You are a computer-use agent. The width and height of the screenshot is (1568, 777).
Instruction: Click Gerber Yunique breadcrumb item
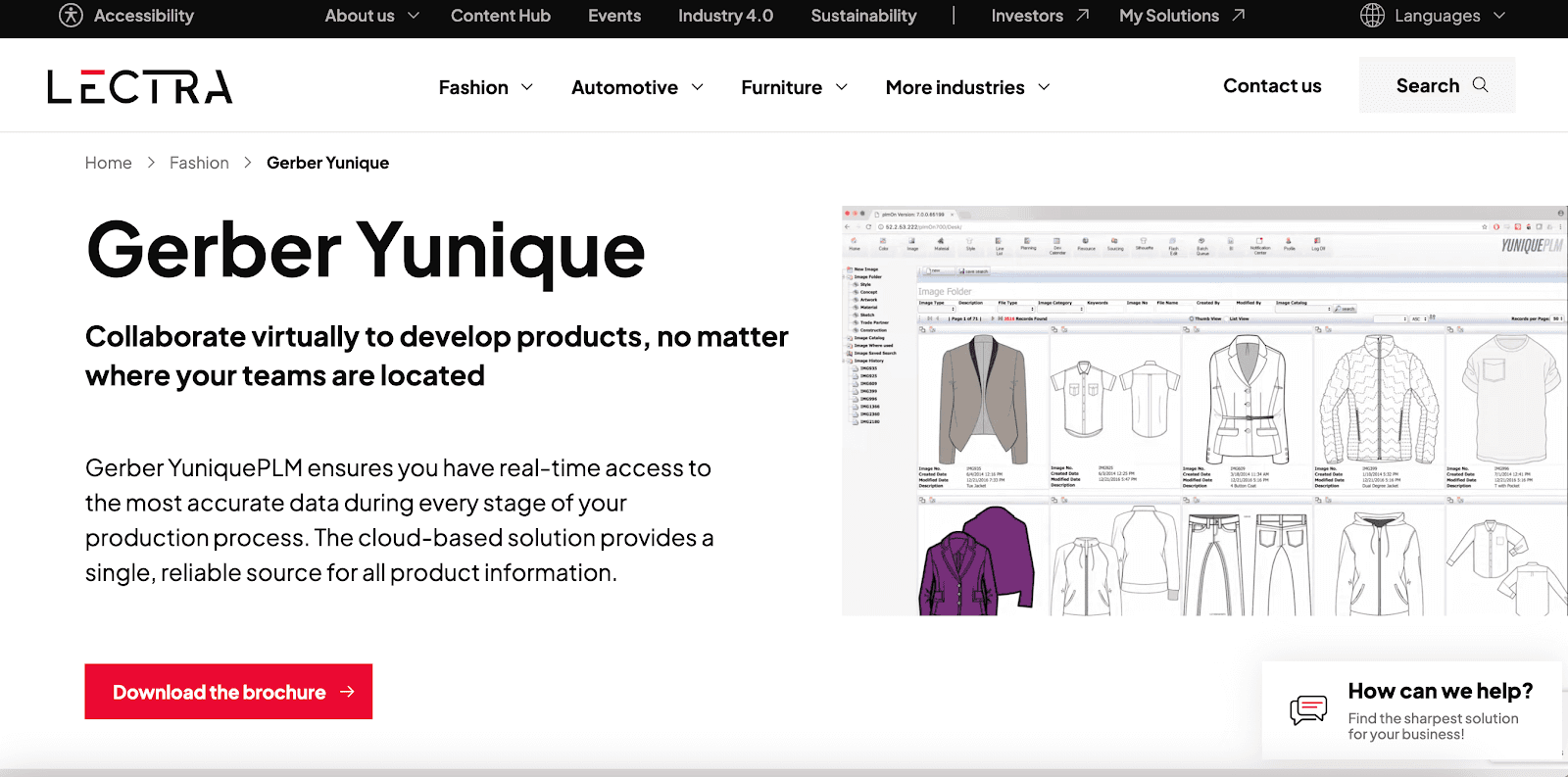327,163
